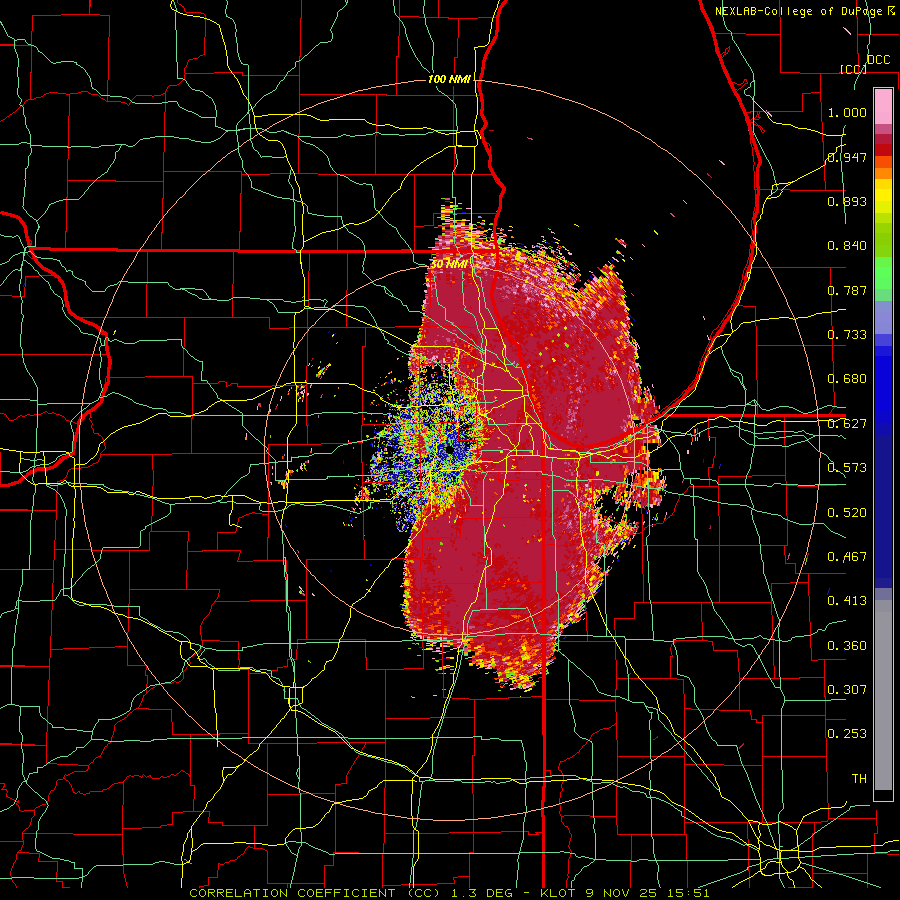
Task: Click the [CC] units label
Action: [x=854, y=69]
